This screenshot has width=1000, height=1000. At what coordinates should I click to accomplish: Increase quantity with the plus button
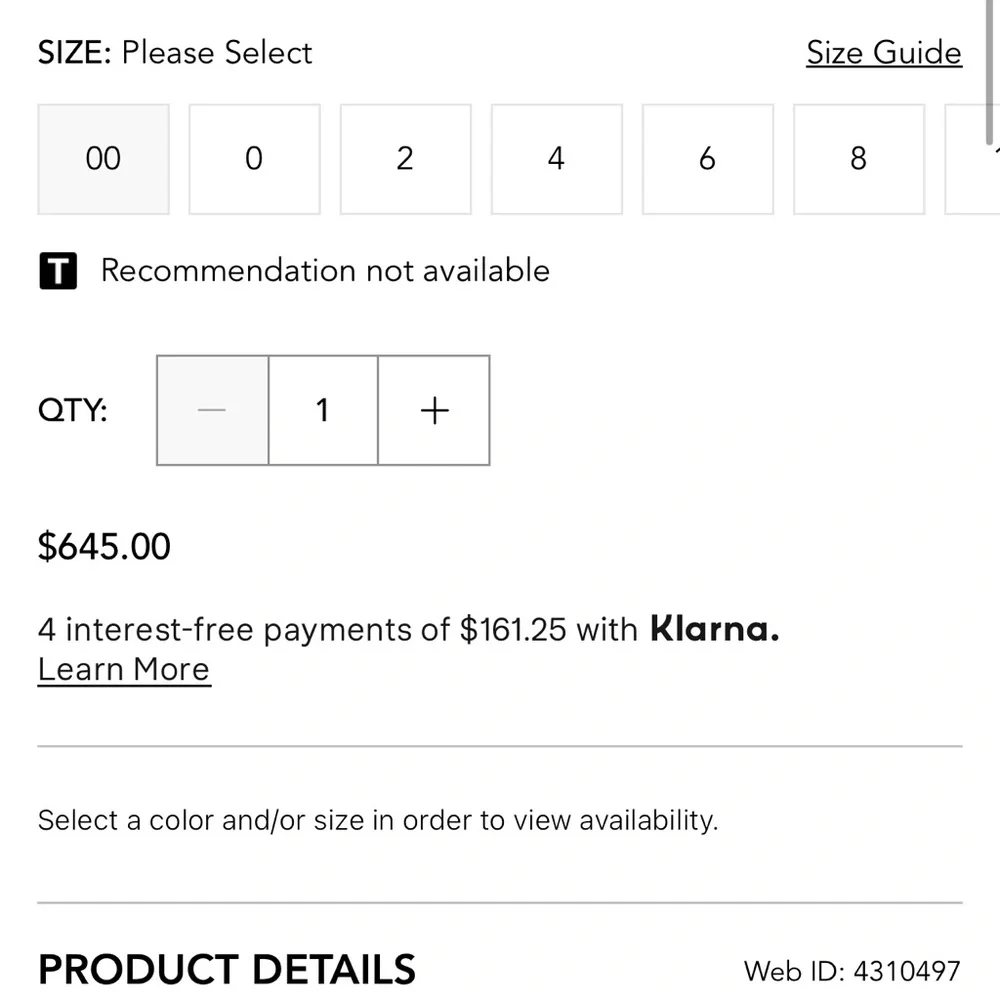[x=434, y=410]
